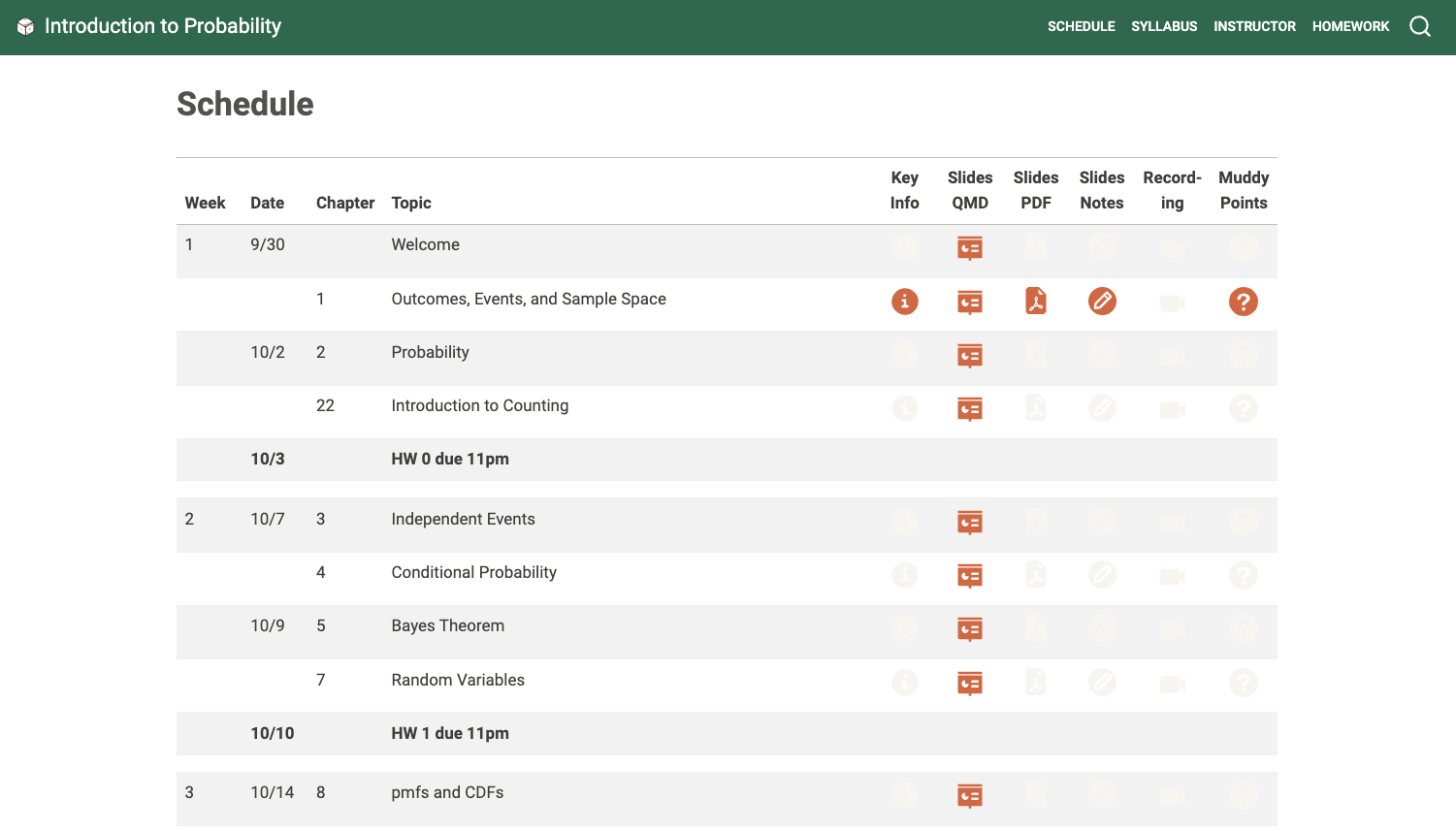The width and height of the screenshot is (1456, 831).
Task: Open the Instructor page from navbar
Action: coord(1254,26)
